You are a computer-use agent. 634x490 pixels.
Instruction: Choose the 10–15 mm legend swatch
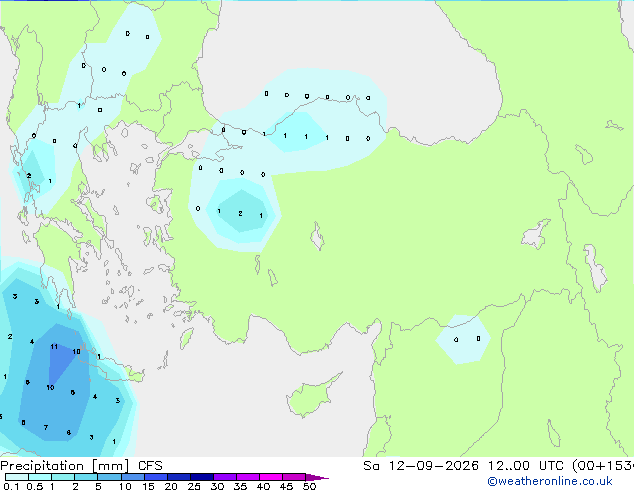(x=132, y=477)
